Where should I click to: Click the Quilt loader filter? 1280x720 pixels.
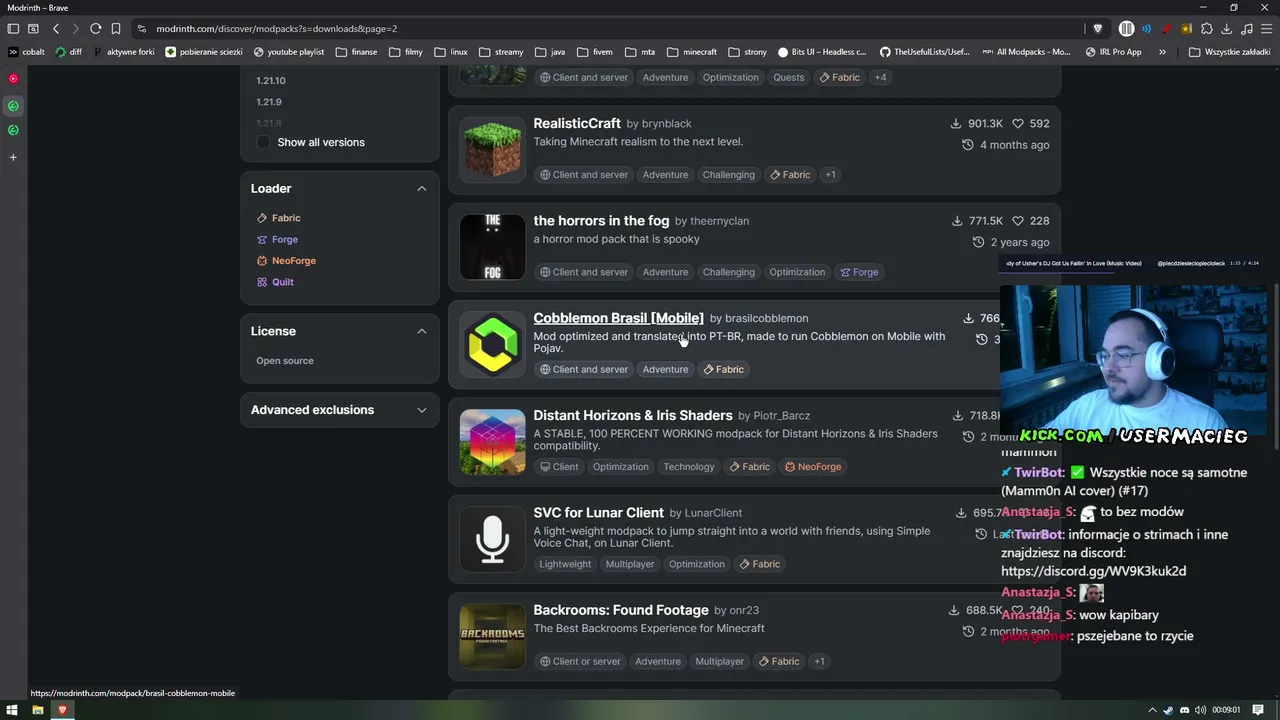click(274, 282)
